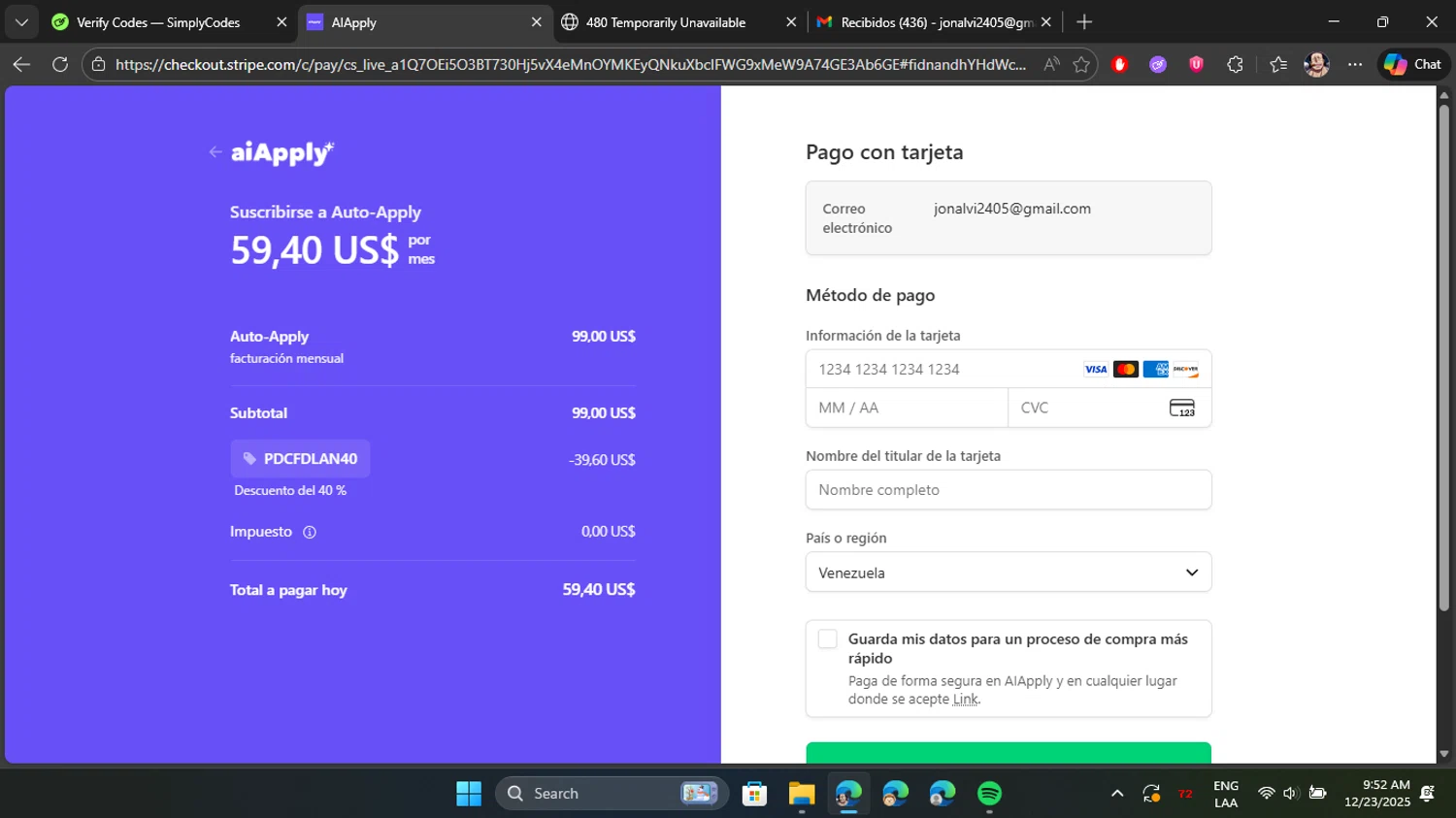The height and width of the screenshot is (818, 1456).
Task: Click the American Express logo
Action: (x=1156, y=369)
